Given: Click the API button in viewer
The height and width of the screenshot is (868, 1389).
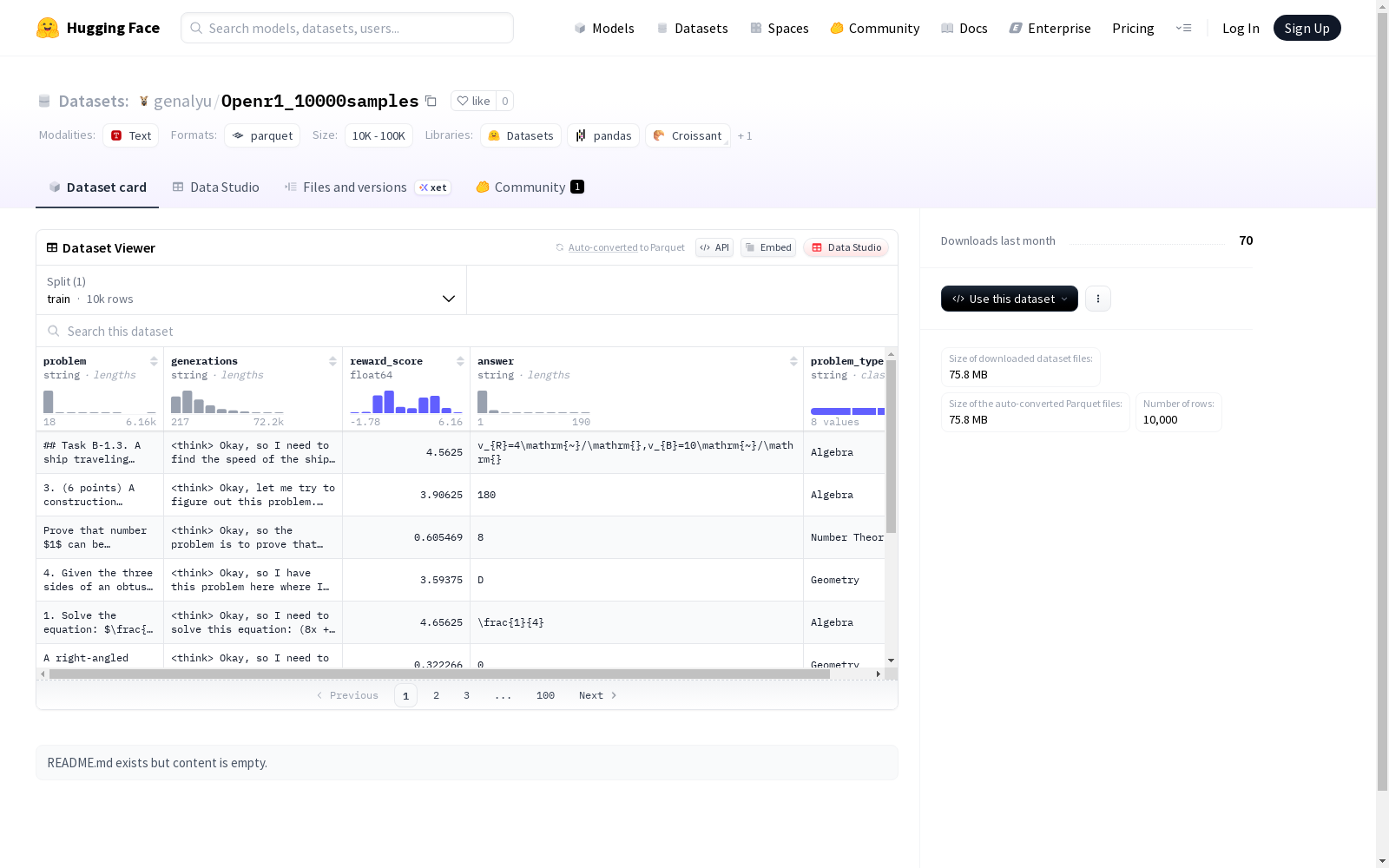Looking at the screenshot, I should point(714,247).
